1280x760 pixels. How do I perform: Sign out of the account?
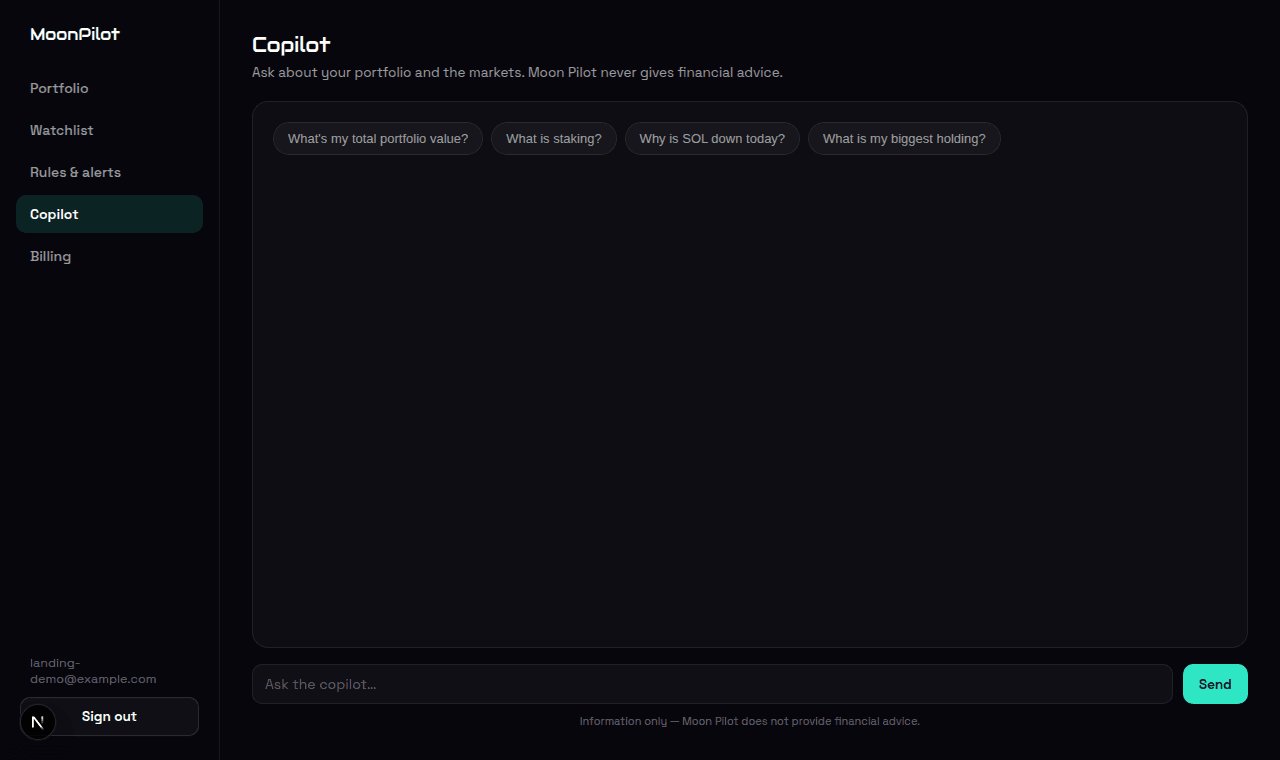click(109, 716)
